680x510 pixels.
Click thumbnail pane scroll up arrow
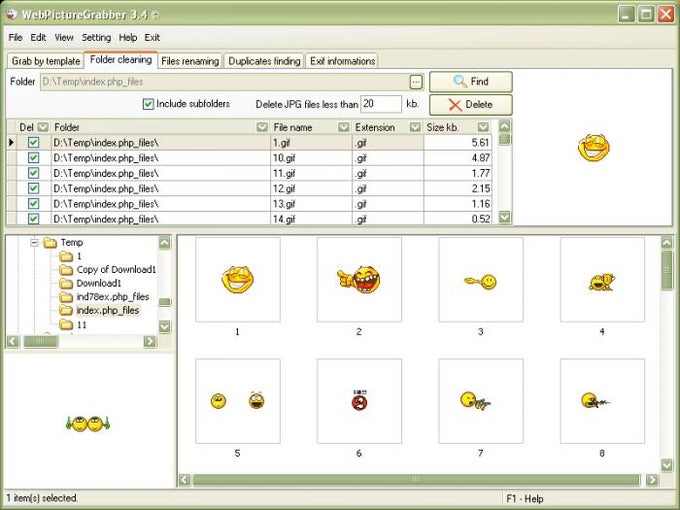(x=667, y=242)
